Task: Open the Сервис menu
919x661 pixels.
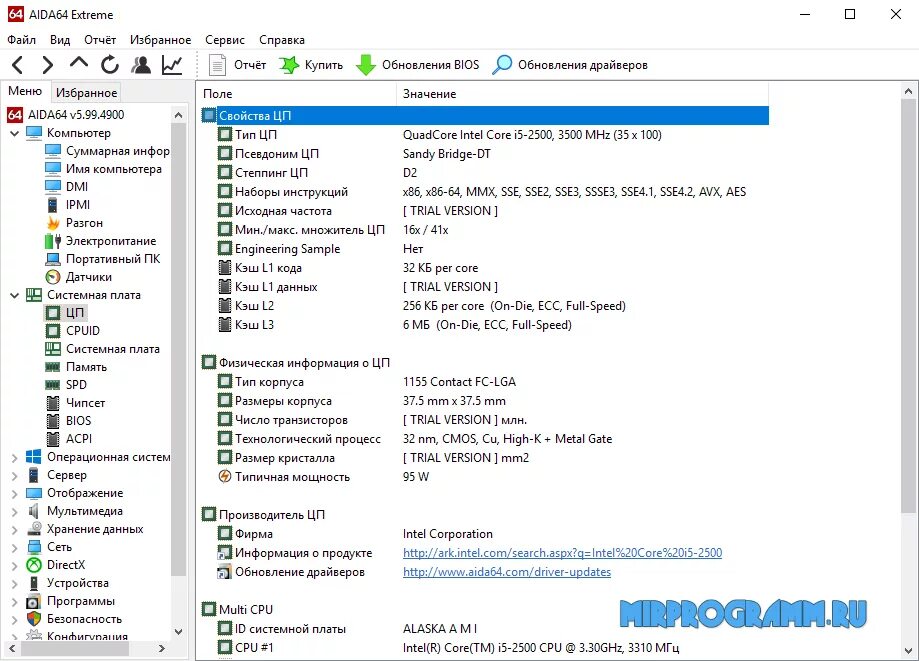Action: [224, 40]
